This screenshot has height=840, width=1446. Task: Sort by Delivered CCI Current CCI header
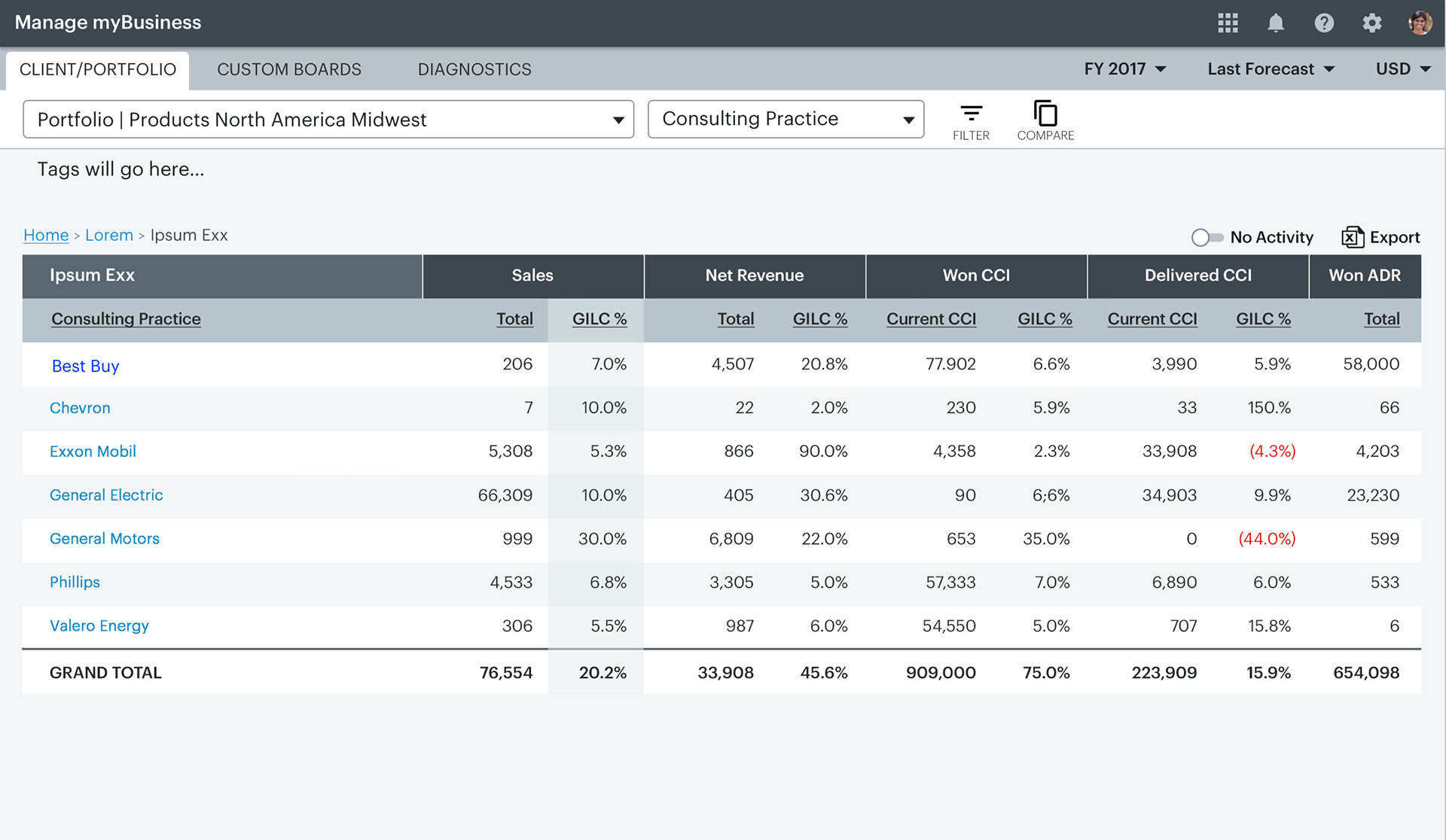tap(1152, 319)
